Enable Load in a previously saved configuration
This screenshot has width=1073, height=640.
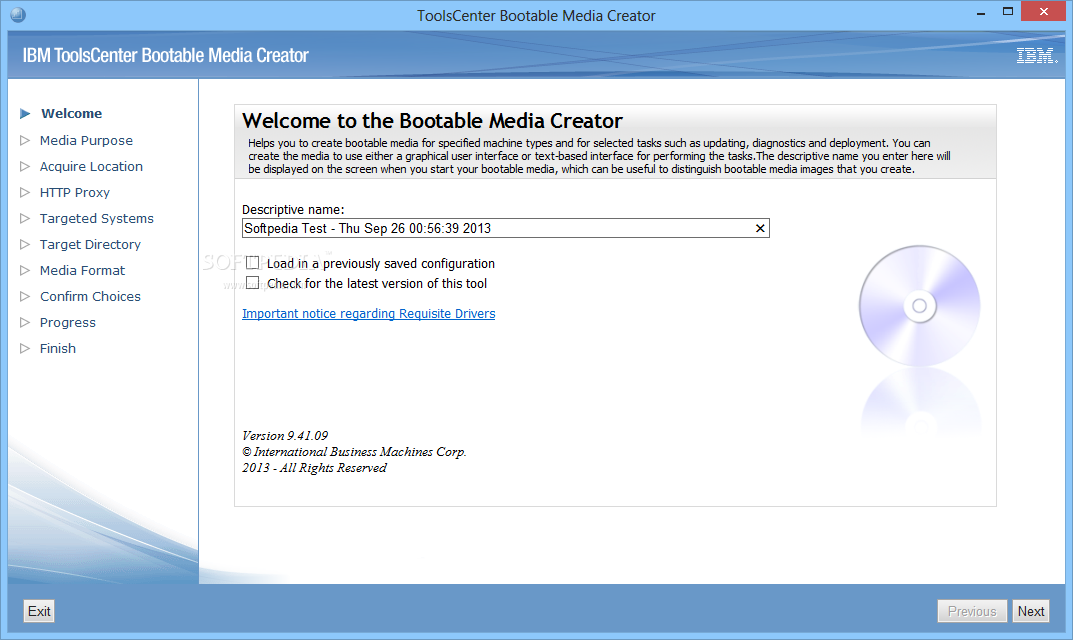[x=253, y=263]
